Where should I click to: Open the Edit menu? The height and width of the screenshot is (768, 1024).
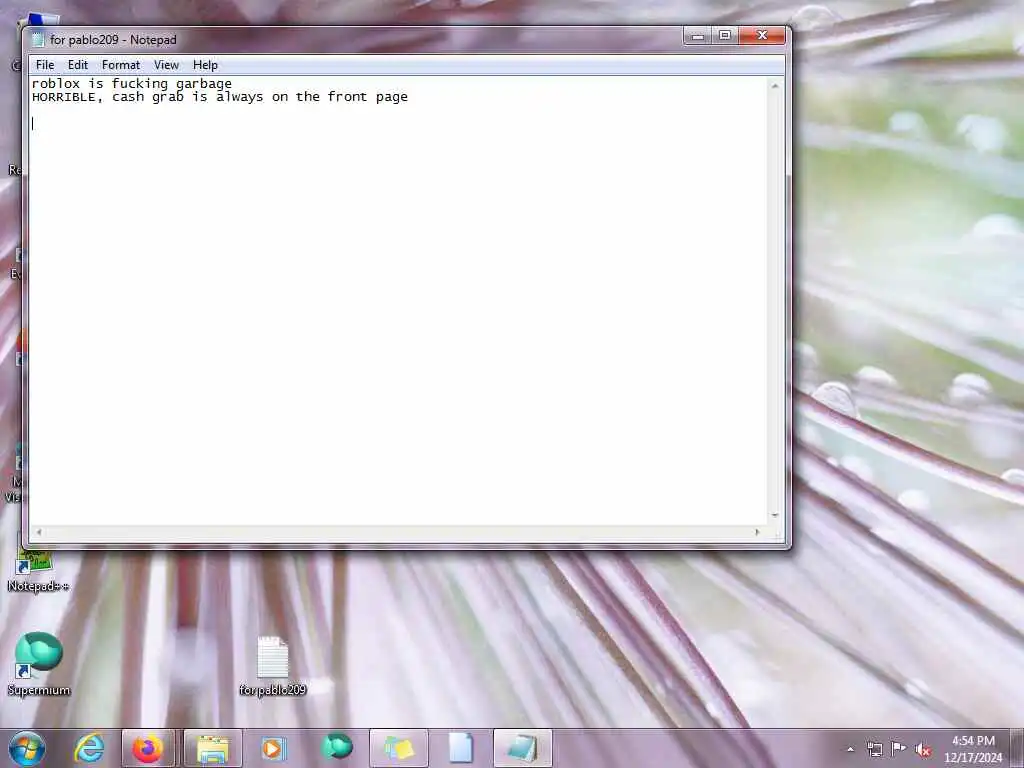click(x=78, y=65)
